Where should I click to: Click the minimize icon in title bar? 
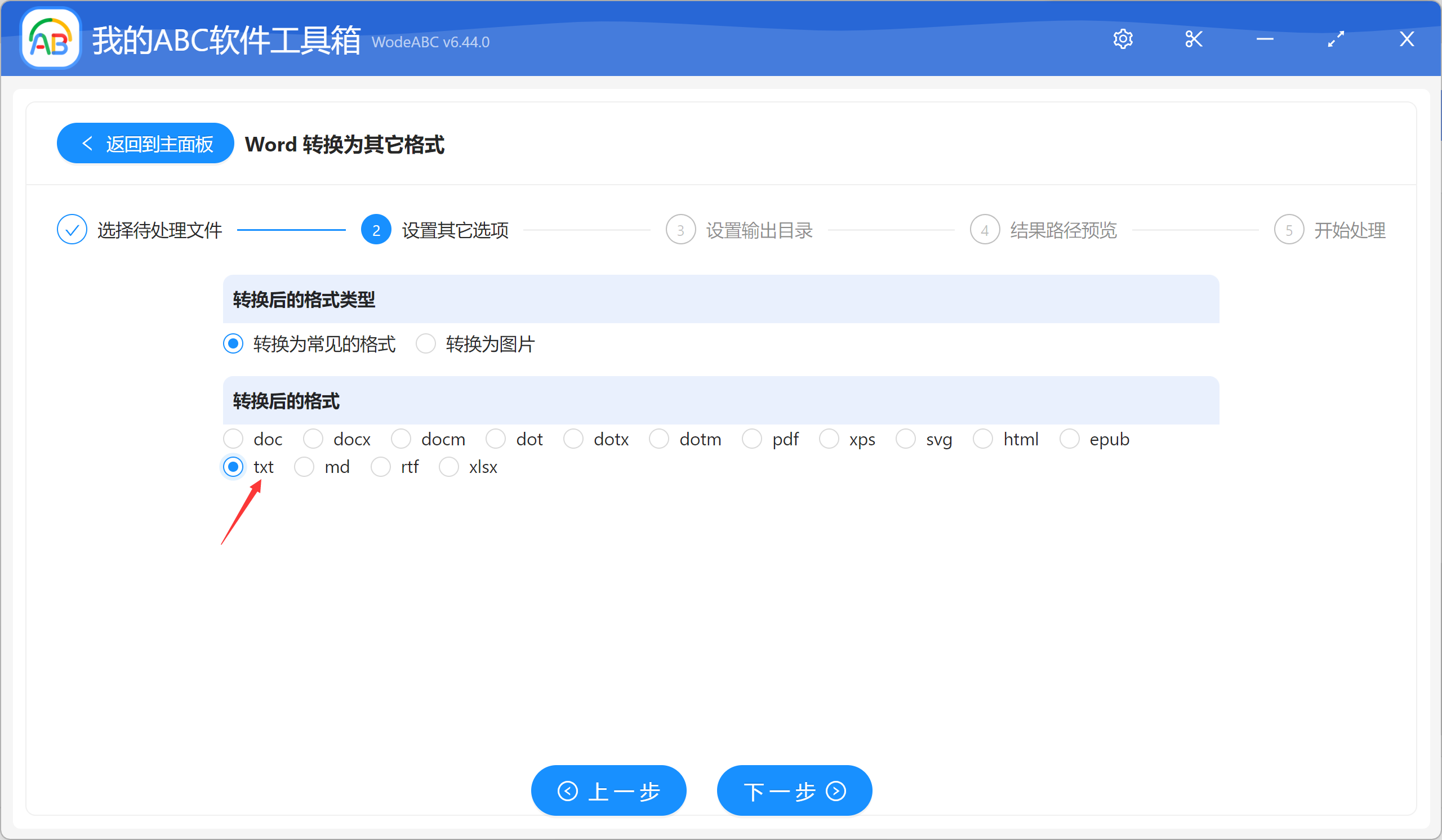1265,39
